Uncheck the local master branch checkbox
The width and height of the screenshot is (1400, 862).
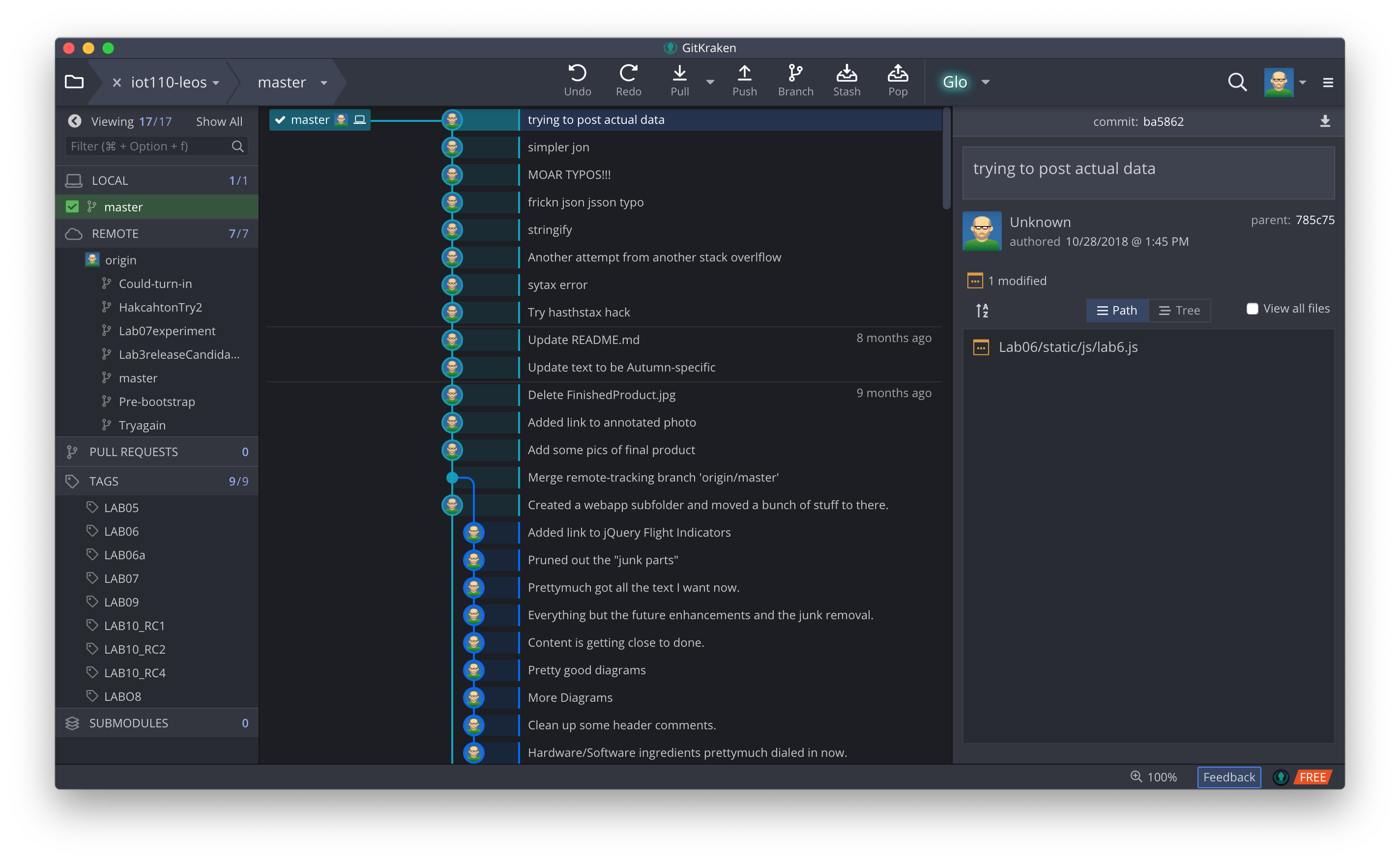pyautogui.click(x=72, y=207)
